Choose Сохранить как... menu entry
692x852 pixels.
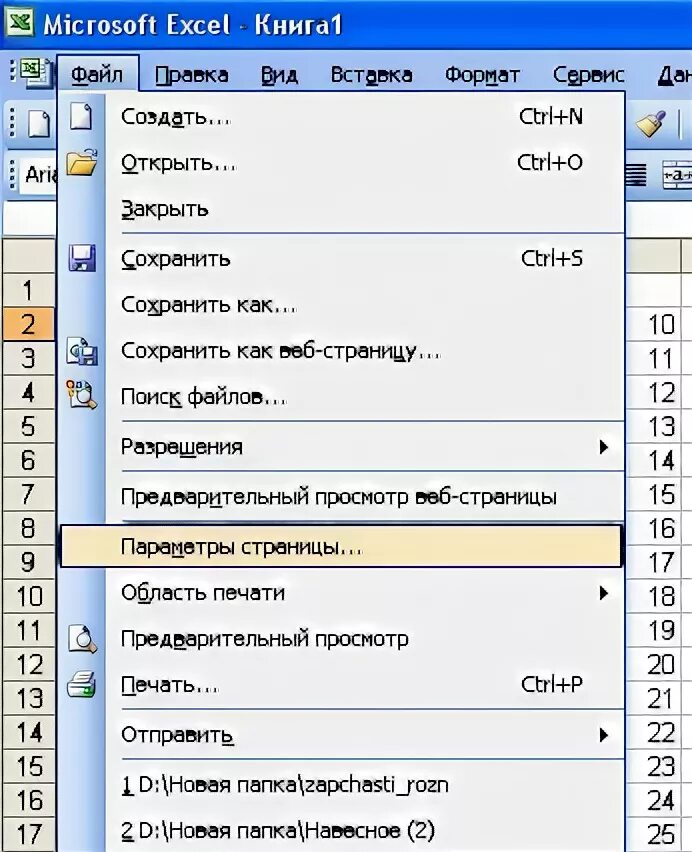click(342, 305)
